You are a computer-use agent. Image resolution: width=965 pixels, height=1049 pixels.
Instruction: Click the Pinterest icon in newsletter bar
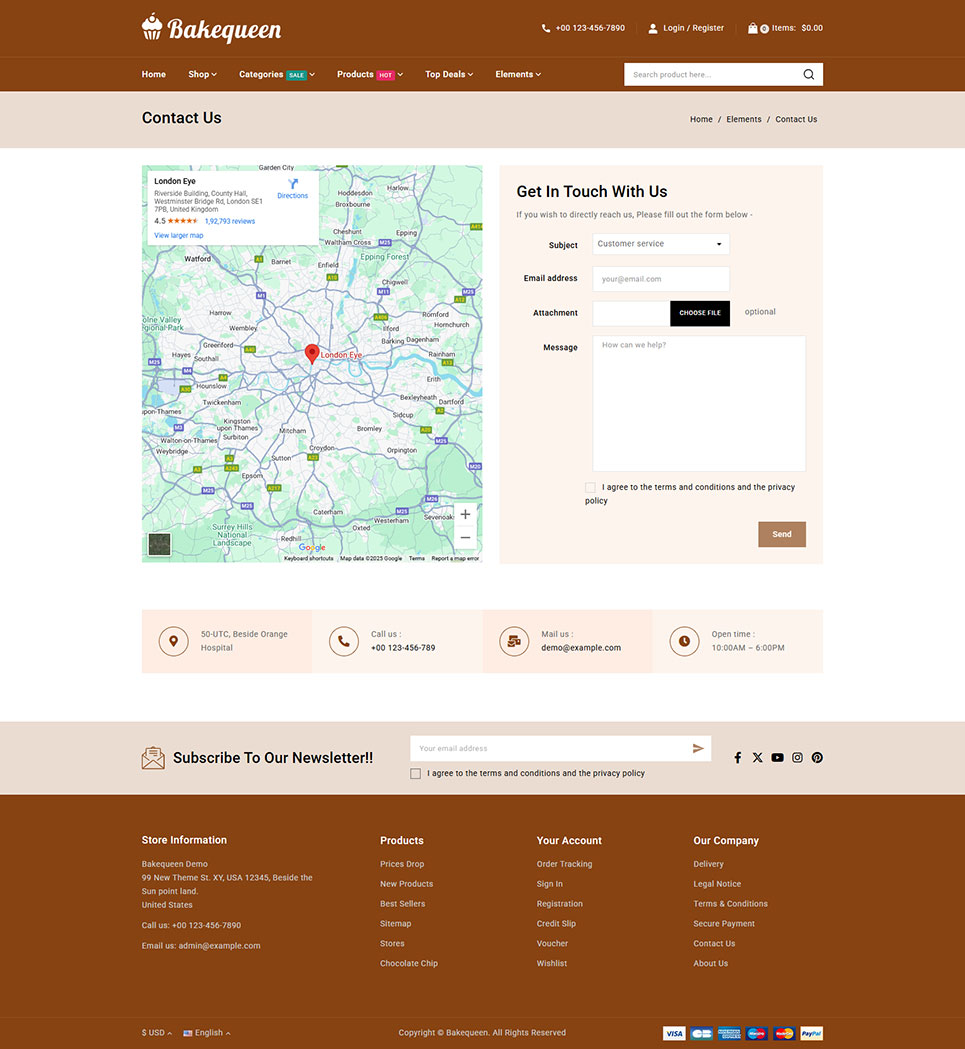tap(817, 758)
